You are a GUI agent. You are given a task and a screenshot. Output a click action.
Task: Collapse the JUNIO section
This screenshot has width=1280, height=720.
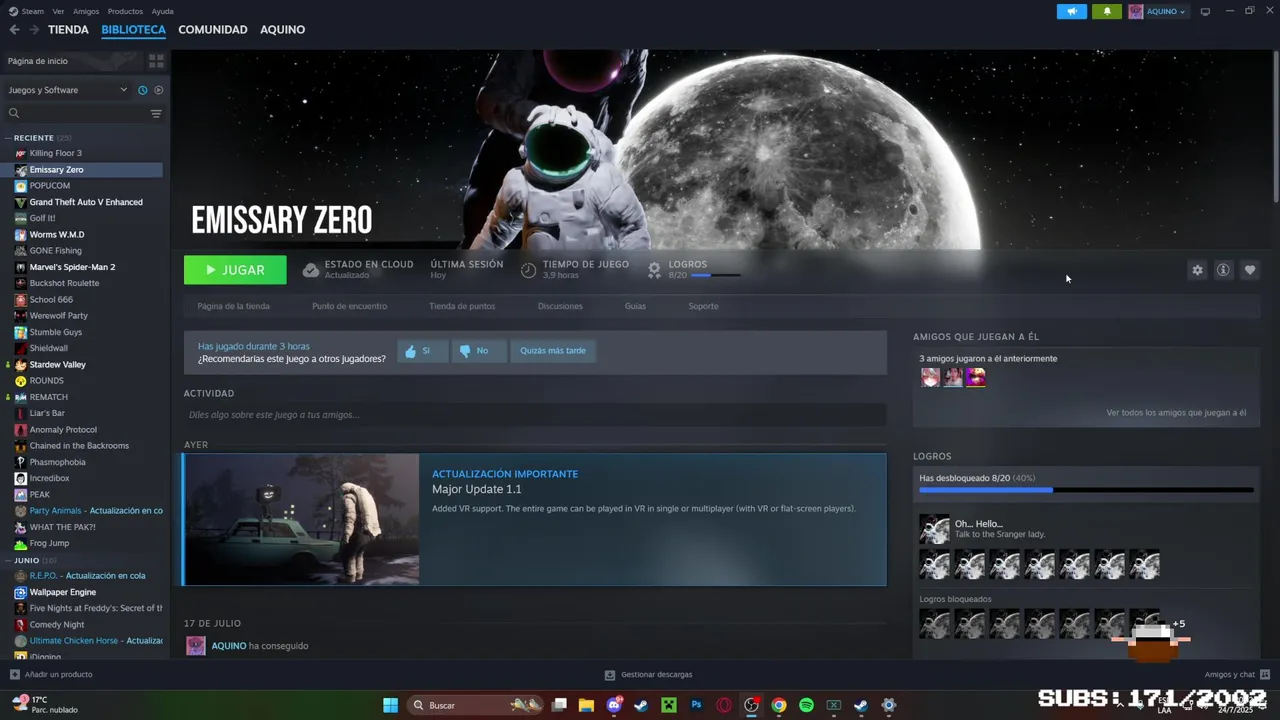click(x=8, y=560)
